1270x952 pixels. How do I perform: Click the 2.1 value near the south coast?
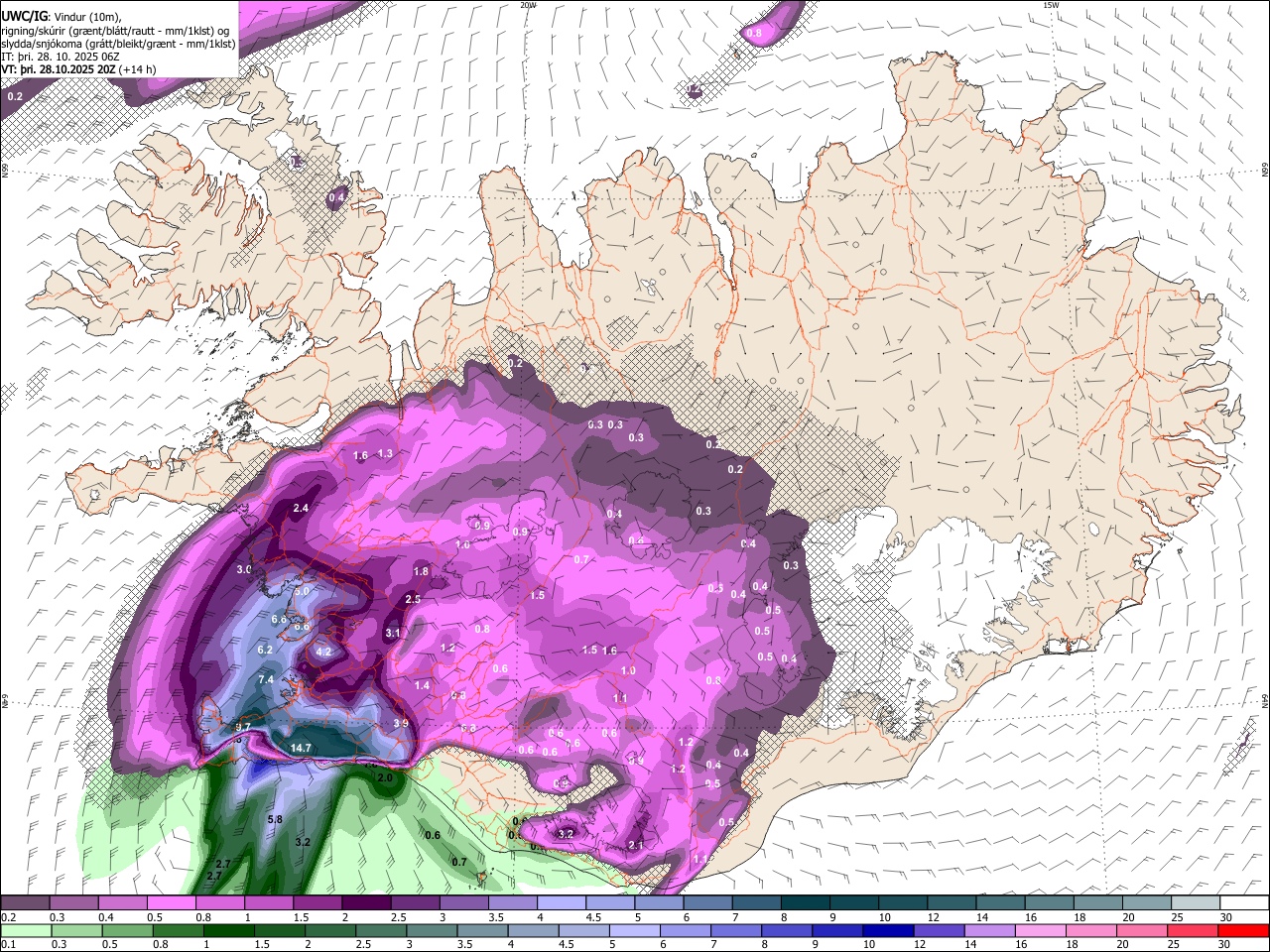click(x=637, y=845)
